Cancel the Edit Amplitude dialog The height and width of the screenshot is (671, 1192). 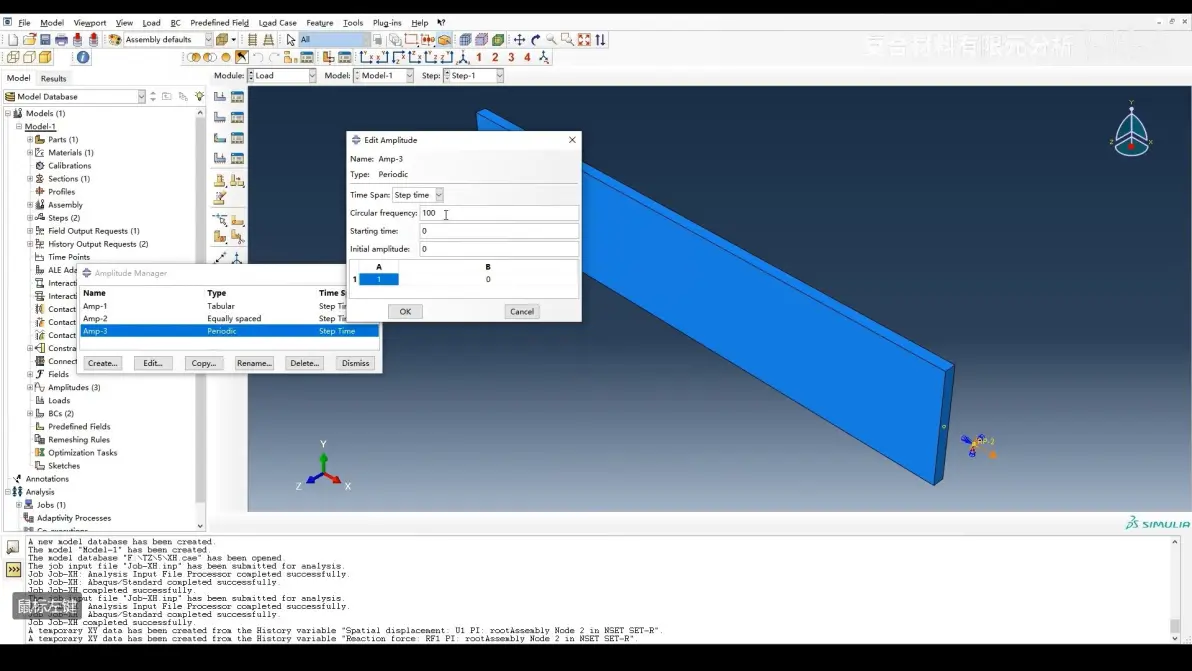click(x=522, y=312)
